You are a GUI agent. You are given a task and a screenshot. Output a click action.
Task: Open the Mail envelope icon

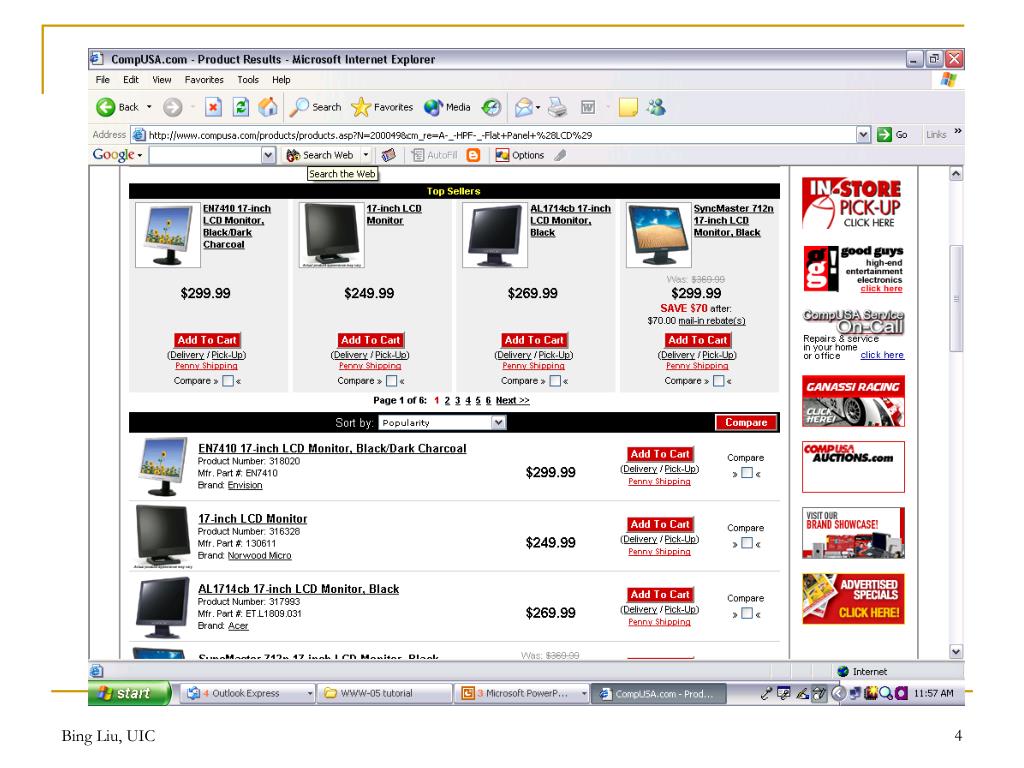524,107
